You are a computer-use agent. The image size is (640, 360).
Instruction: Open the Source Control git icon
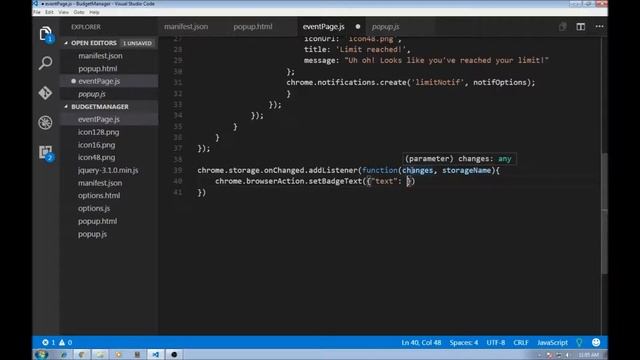click(46, 93)
